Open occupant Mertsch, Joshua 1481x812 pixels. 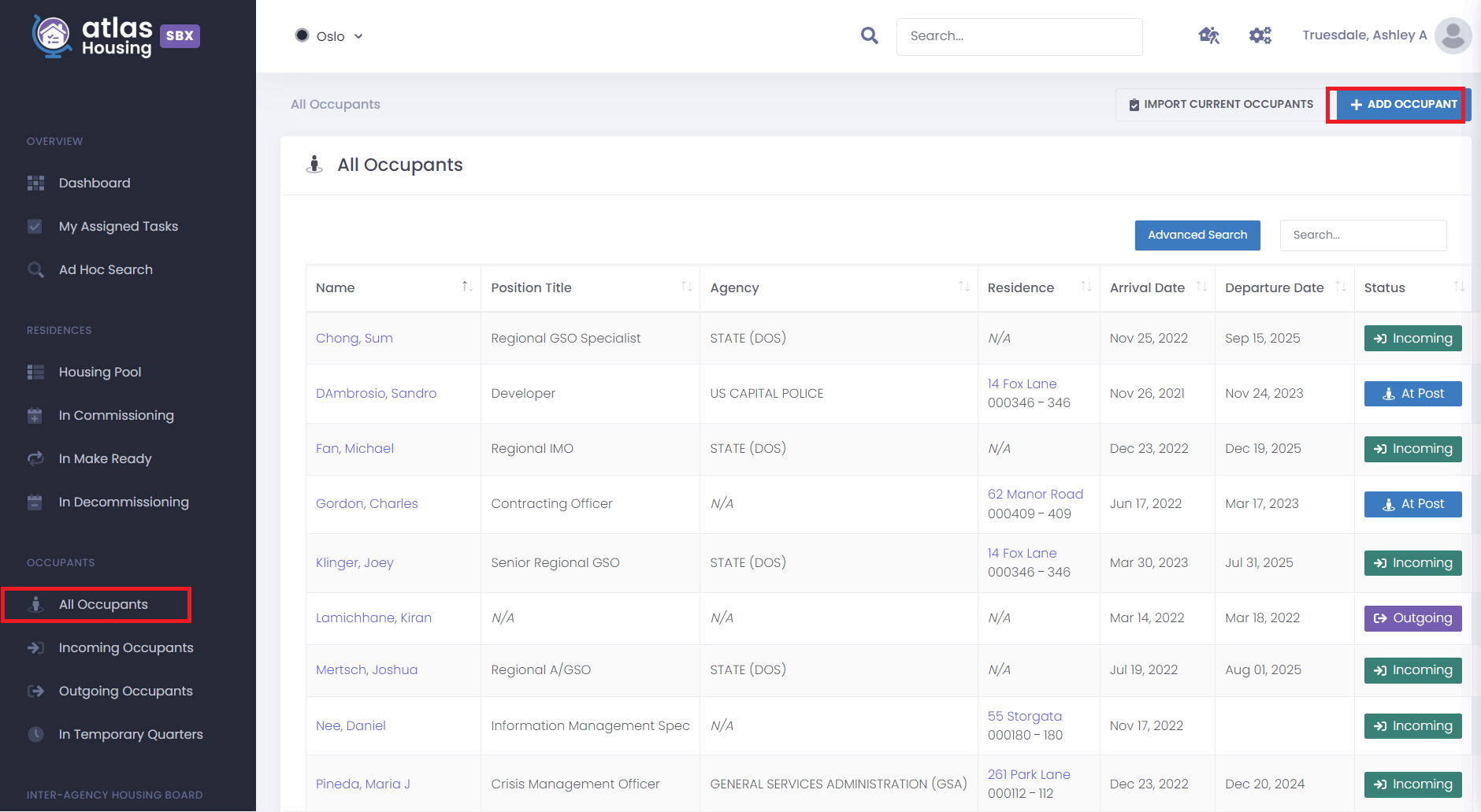tap(367, 669)
